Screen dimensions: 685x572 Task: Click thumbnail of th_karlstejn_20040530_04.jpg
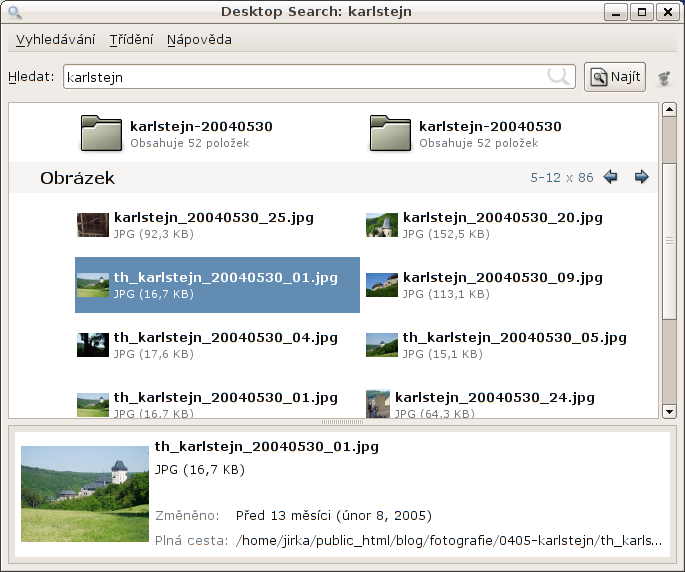pos(93,345)
